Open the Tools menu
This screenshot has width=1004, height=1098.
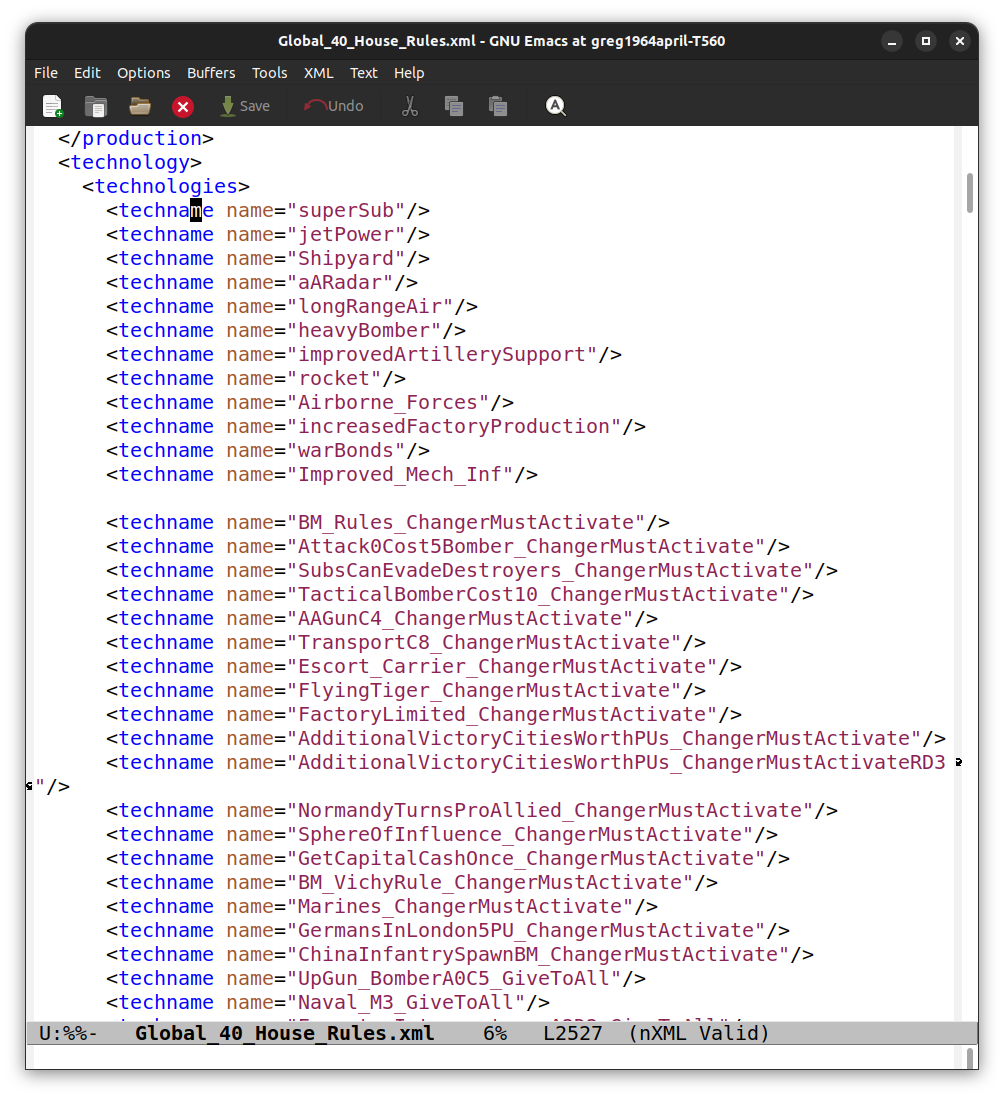pos(270,73)
